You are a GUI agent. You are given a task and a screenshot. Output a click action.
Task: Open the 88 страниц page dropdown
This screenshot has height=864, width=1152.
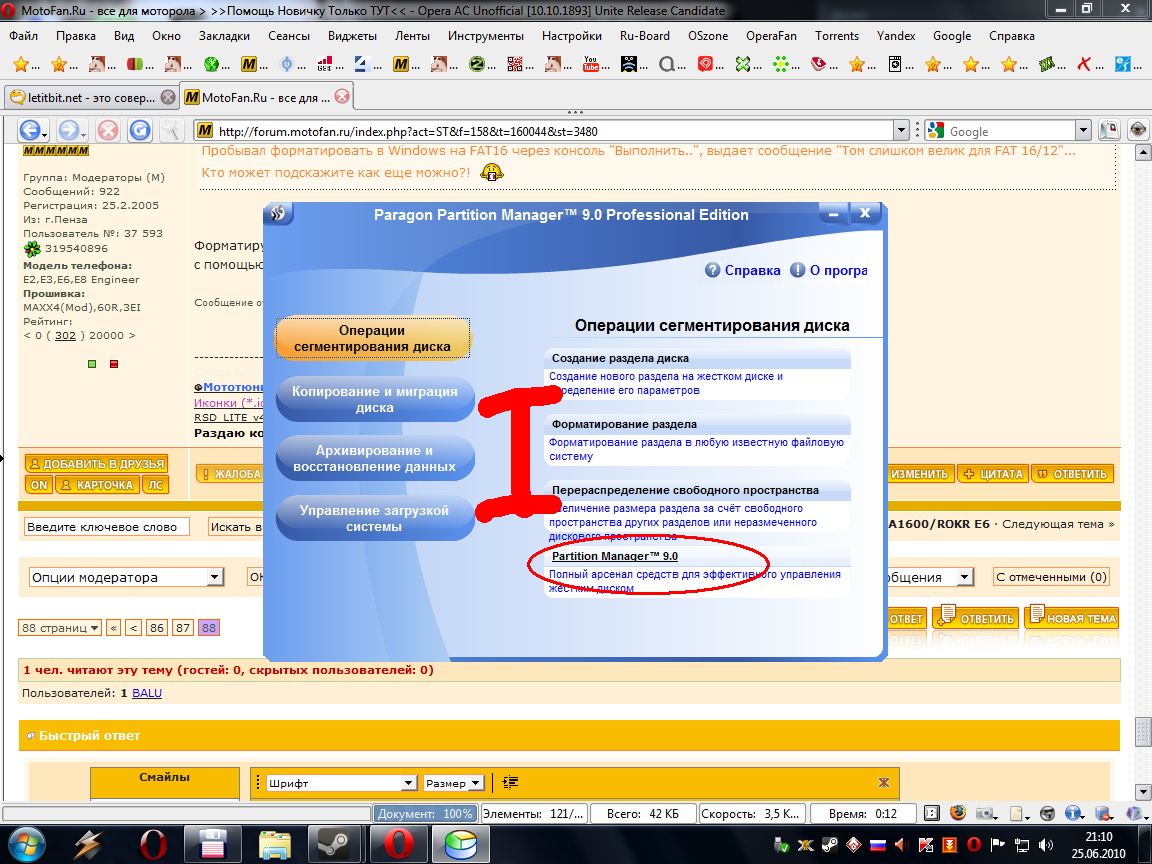click(60, 627)
